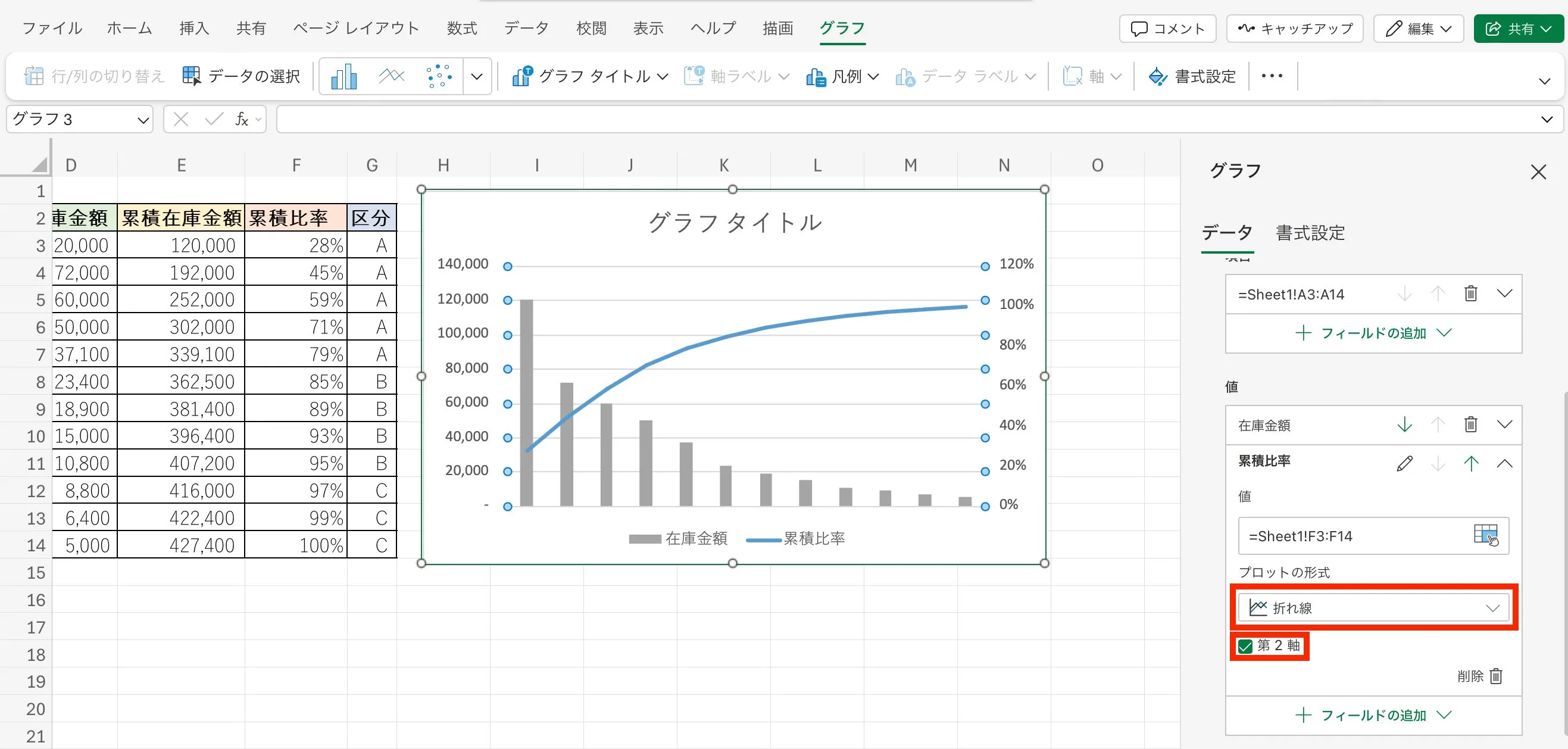Uncheck the 第 2 軸 checkbox
Screen dimensions: 1568x749
(1245, 646)
